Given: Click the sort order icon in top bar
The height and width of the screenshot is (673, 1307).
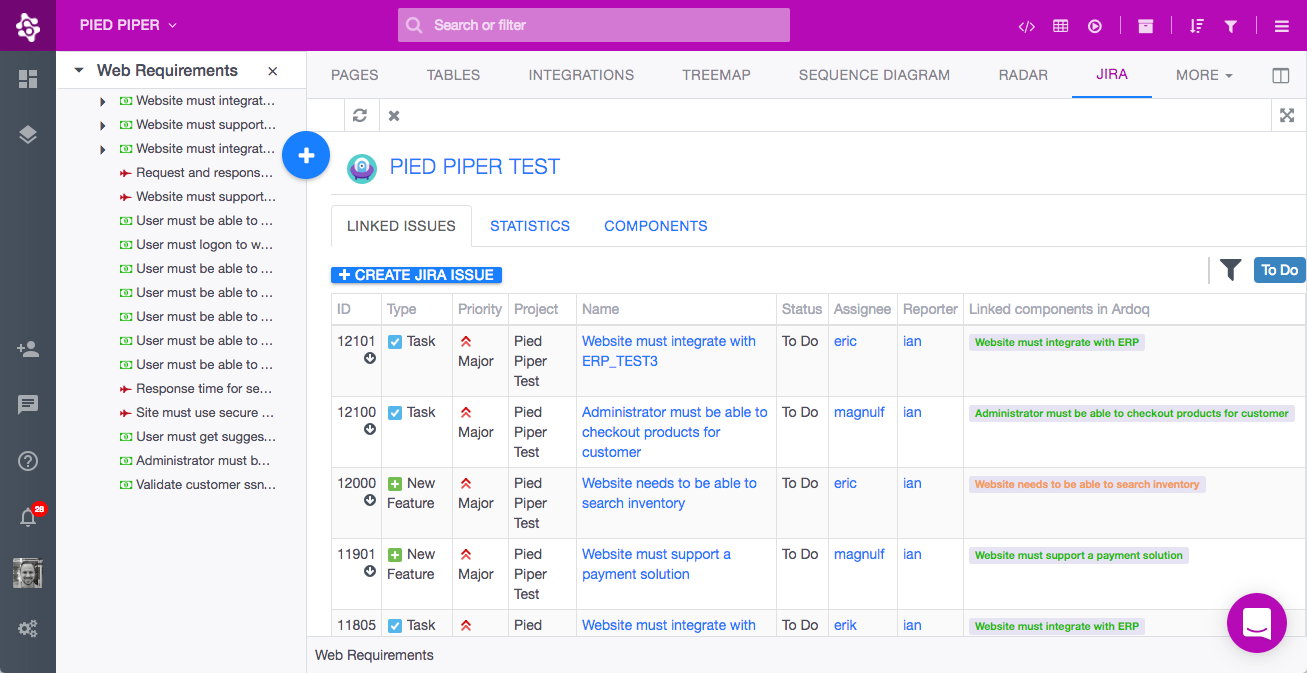Looking at the screenshot, I should (x=1197, y=27).
